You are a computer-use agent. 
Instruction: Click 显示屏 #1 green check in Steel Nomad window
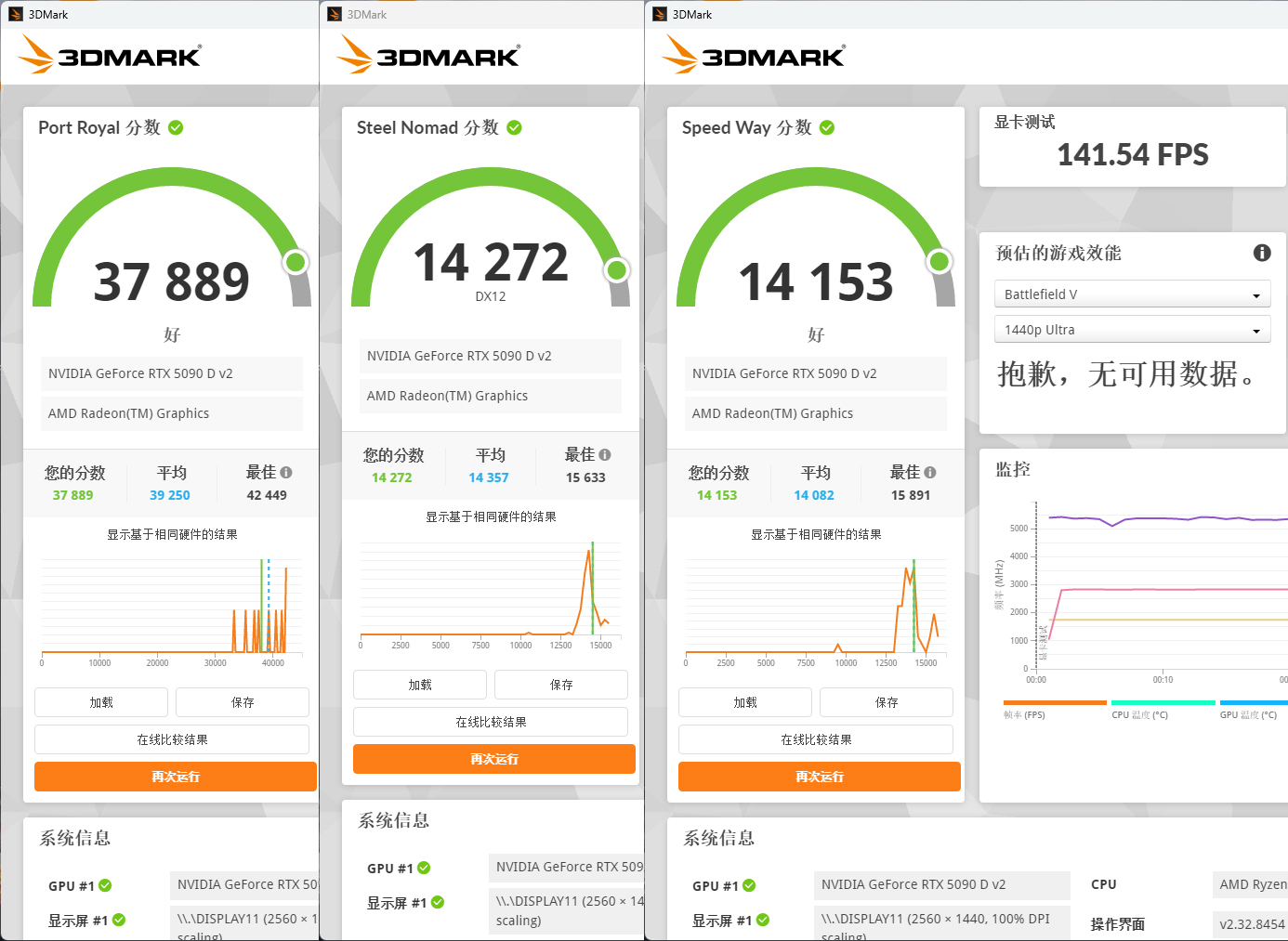(x=438, y=902)
